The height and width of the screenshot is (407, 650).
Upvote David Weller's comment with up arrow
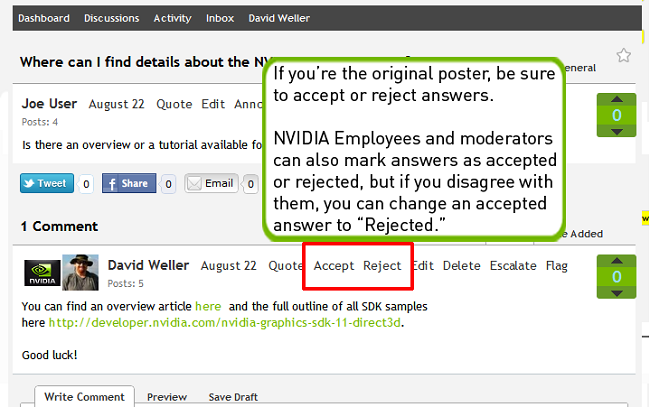coord(616,261)
